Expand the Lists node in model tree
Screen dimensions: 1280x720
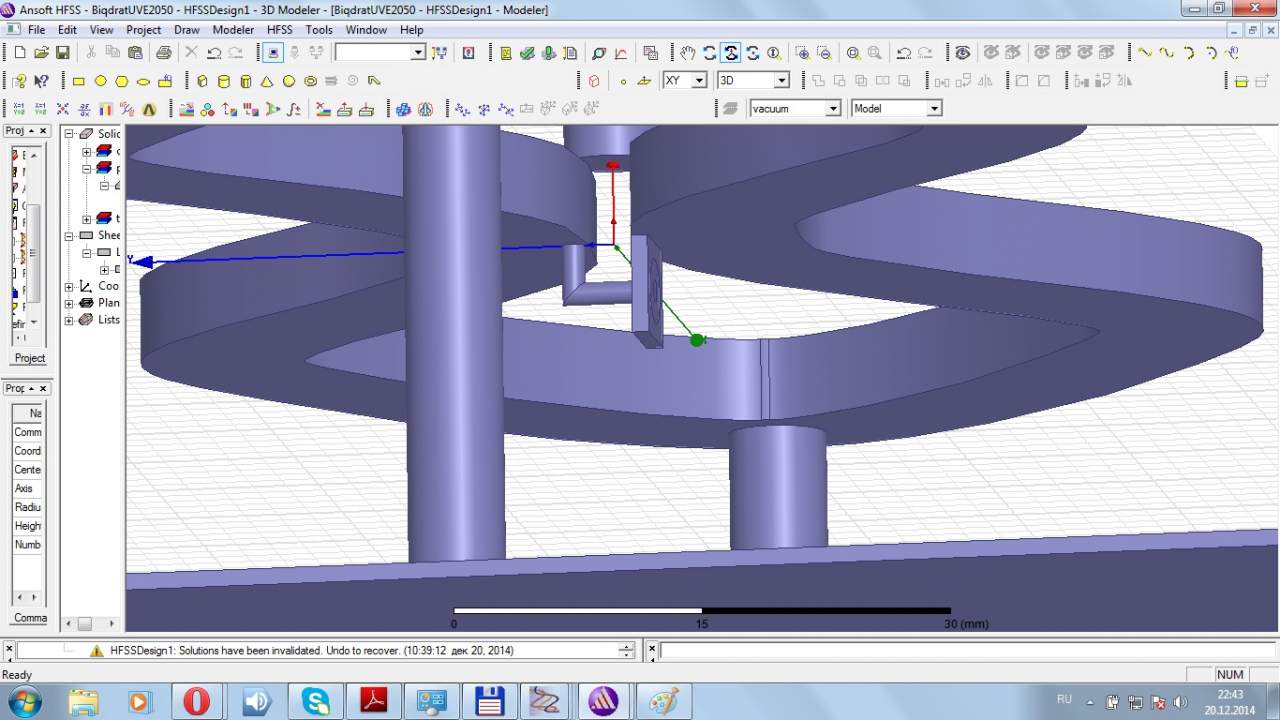coord(70,320)
